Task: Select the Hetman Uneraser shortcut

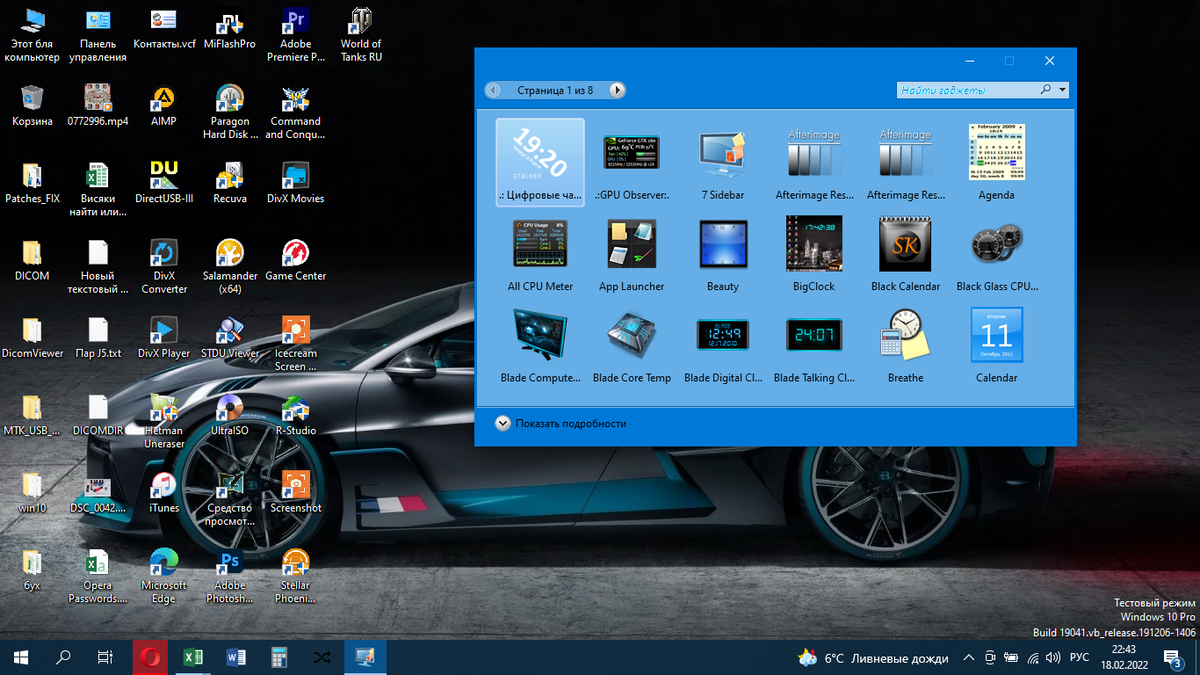Action: point(164,420)
